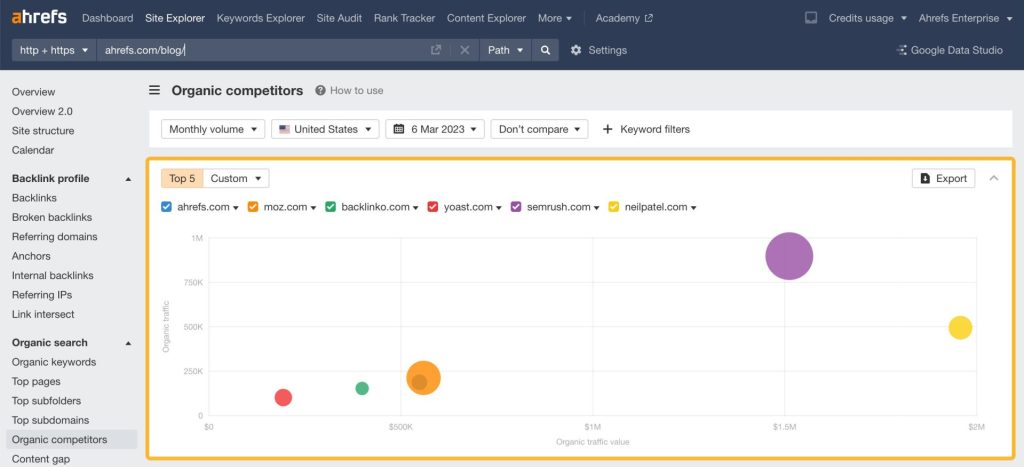Open Google Data Studio link
1024x467 pixels.
point(950,50)
